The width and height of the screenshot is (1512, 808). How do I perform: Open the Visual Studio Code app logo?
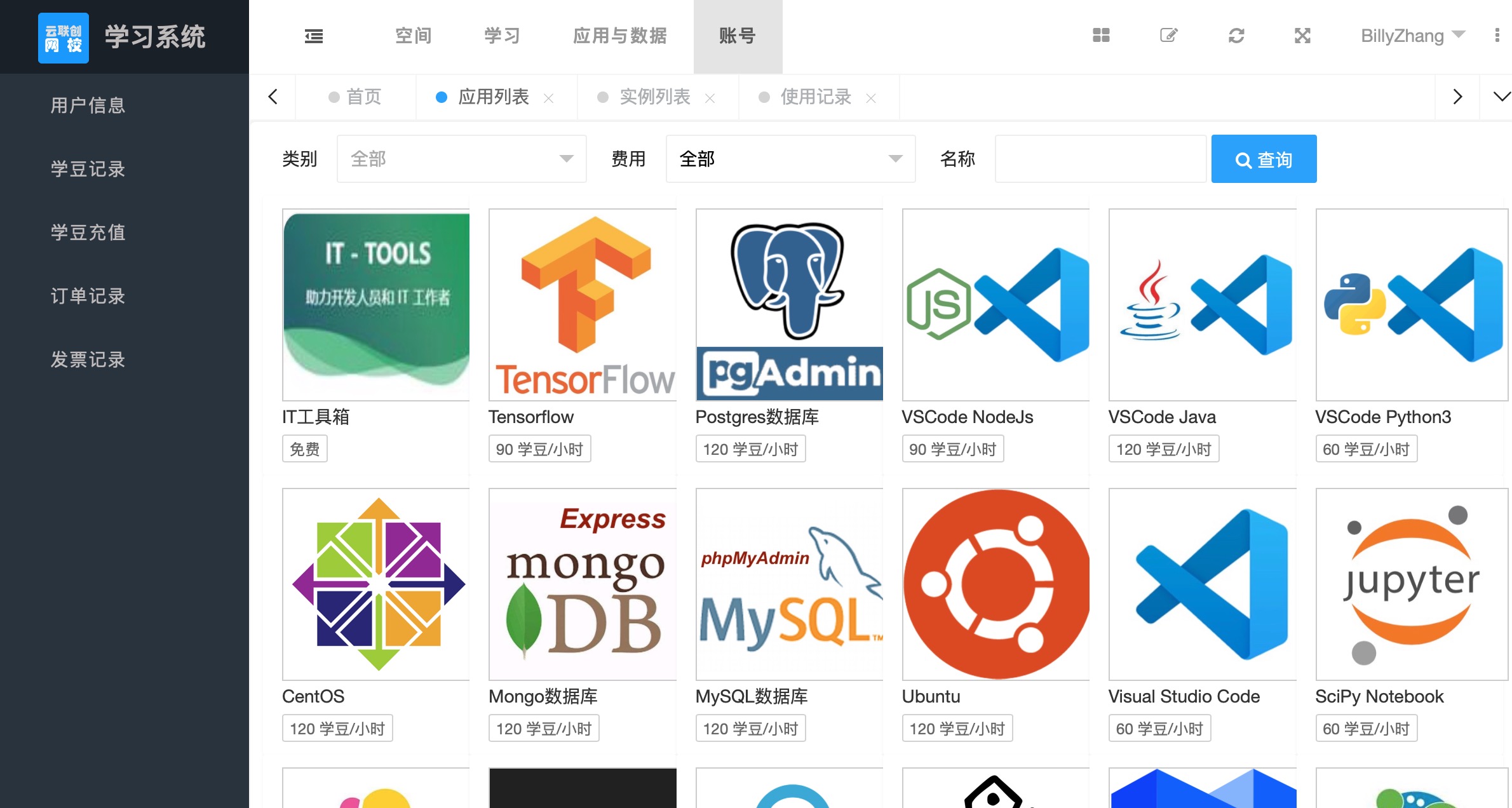[1203, 584]
